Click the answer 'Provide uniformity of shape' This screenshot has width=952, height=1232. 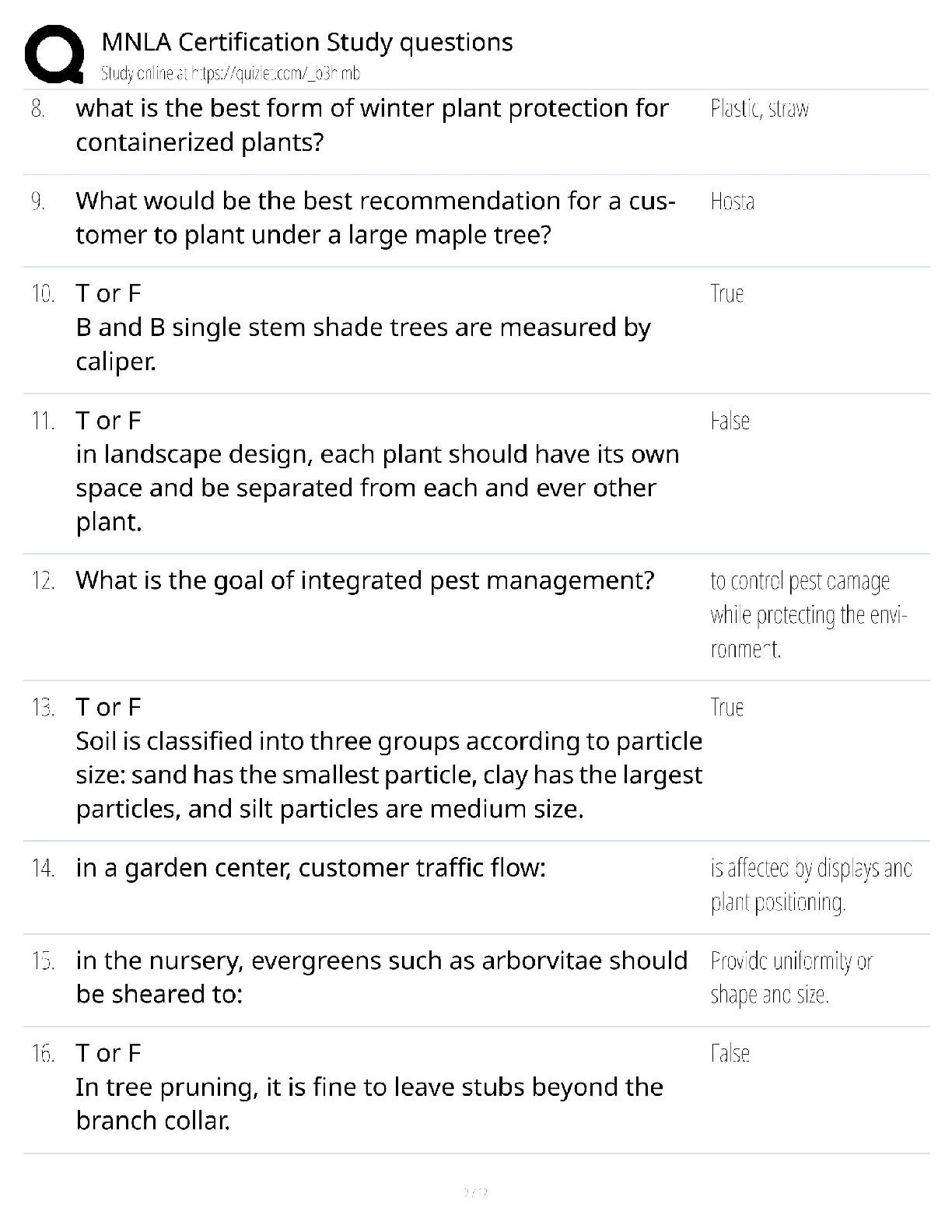pos(792,978)
